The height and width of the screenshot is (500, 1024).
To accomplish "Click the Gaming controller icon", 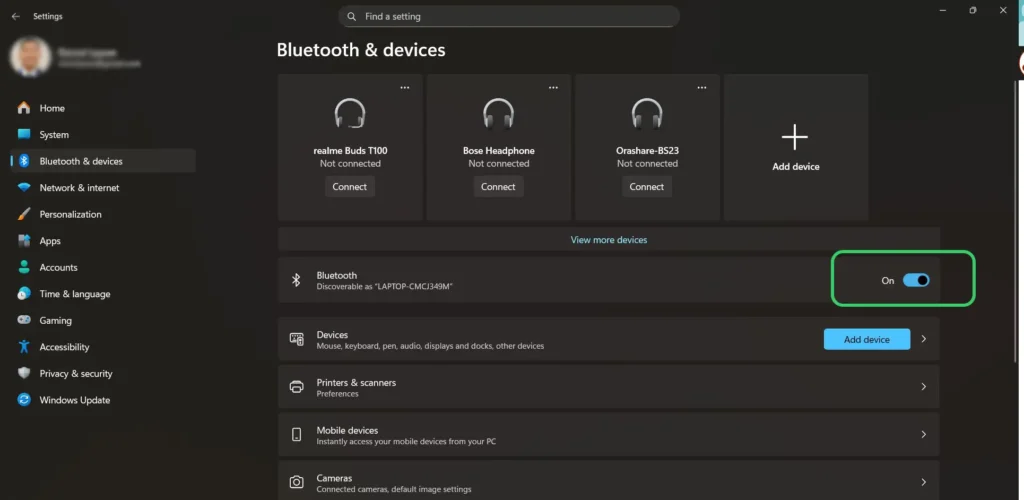I will (24, 320).
